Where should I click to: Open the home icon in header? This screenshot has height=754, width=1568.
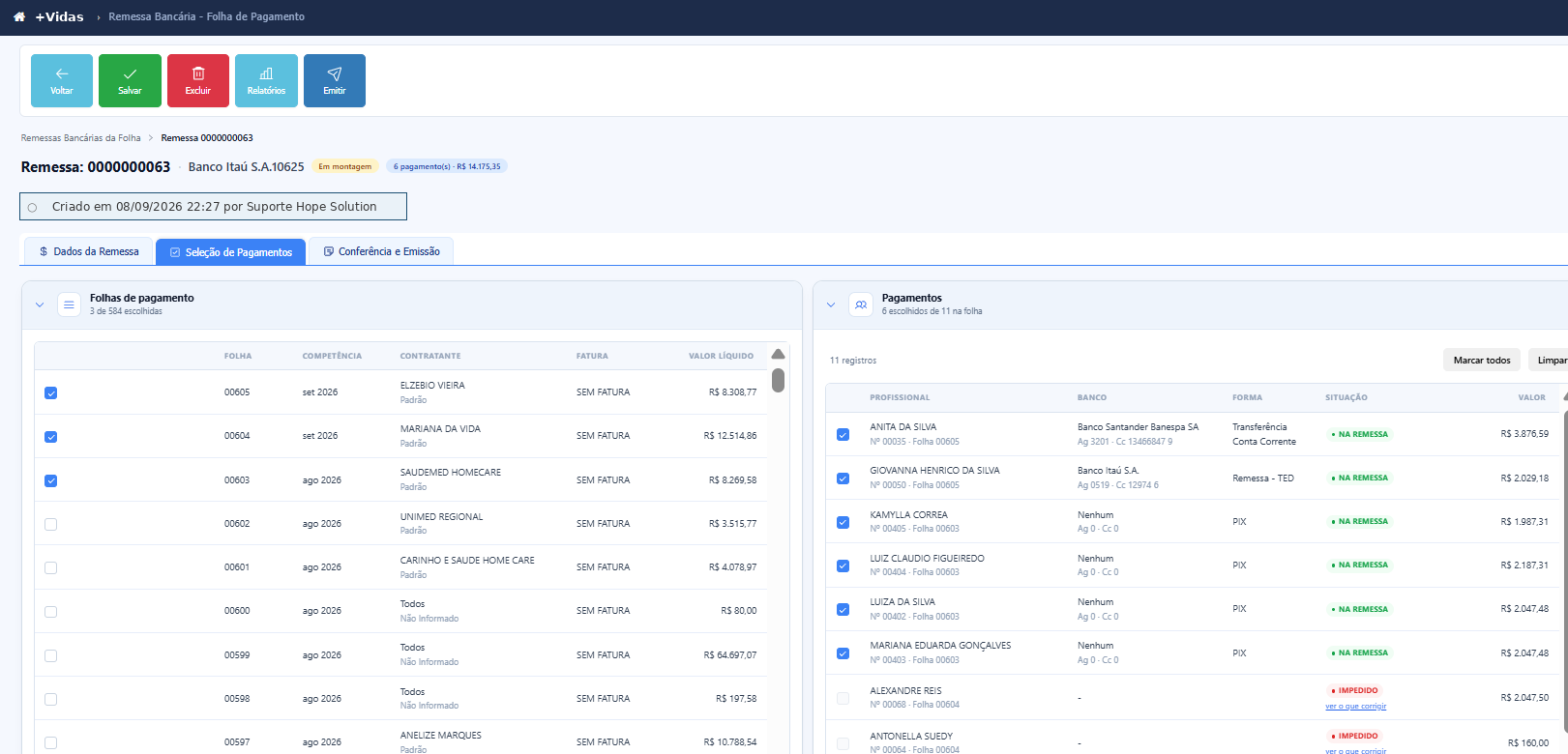coord(19,16)
